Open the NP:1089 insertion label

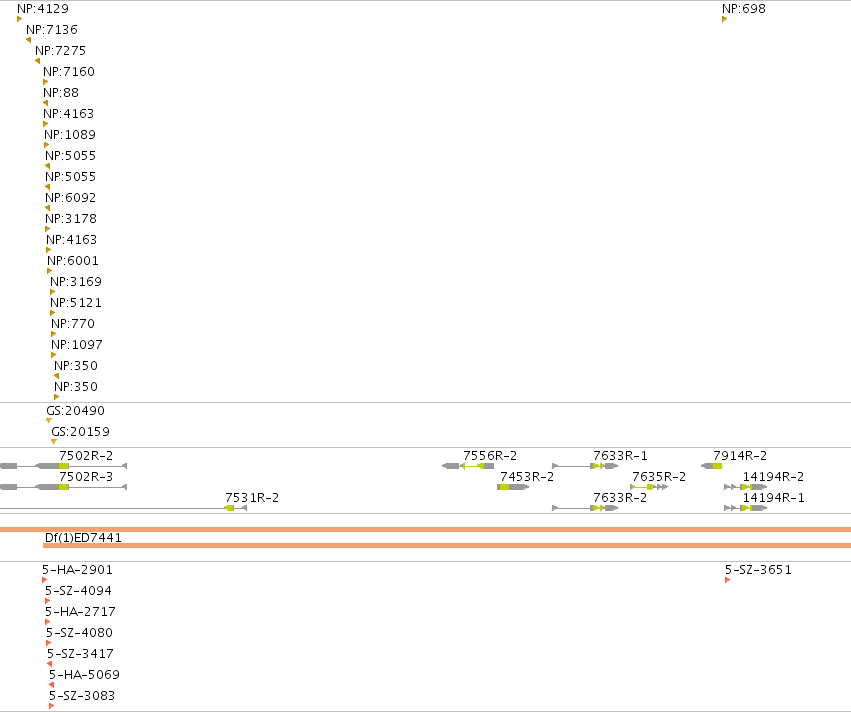click(x=70, y=135)
